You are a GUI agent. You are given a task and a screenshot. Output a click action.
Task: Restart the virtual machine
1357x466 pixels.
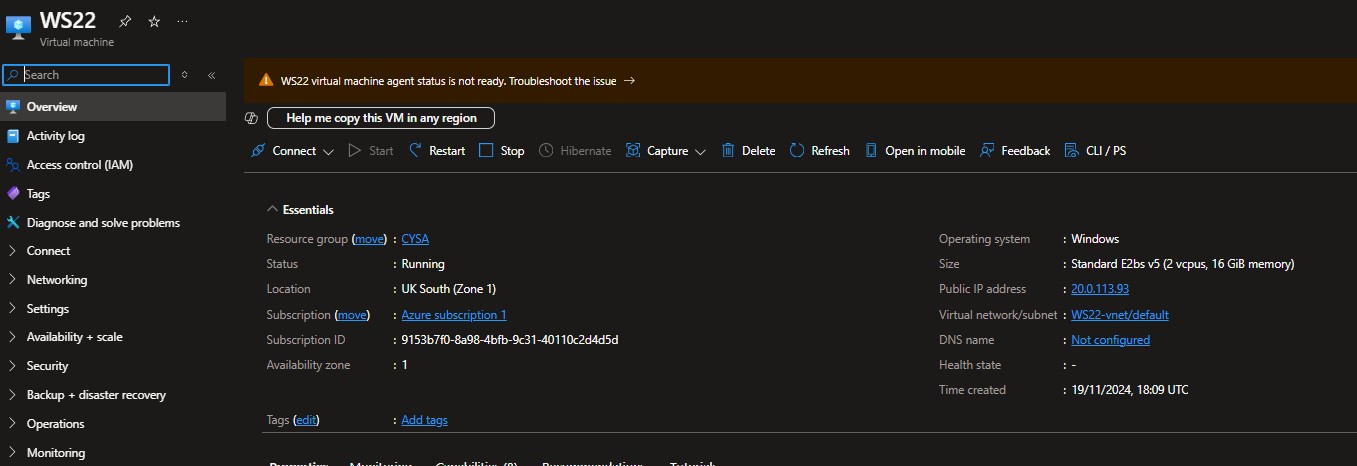tap(437, 151)
